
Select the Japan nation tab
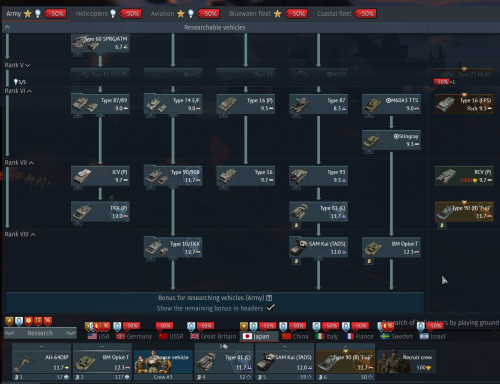259,336
